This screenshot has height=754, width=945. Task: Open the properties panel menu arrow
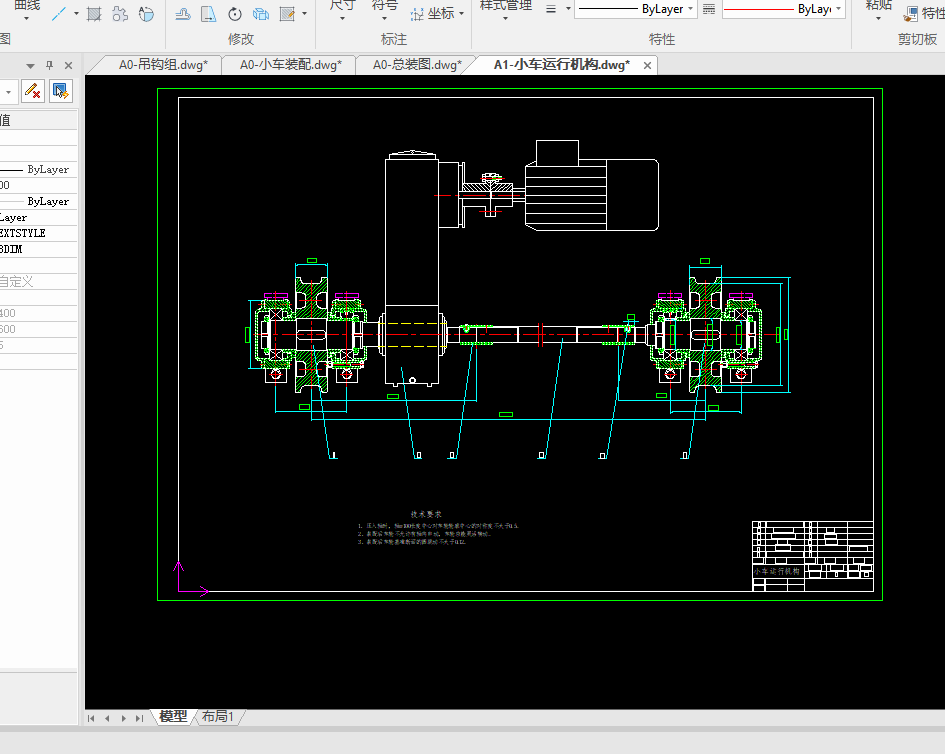(29, 65)
